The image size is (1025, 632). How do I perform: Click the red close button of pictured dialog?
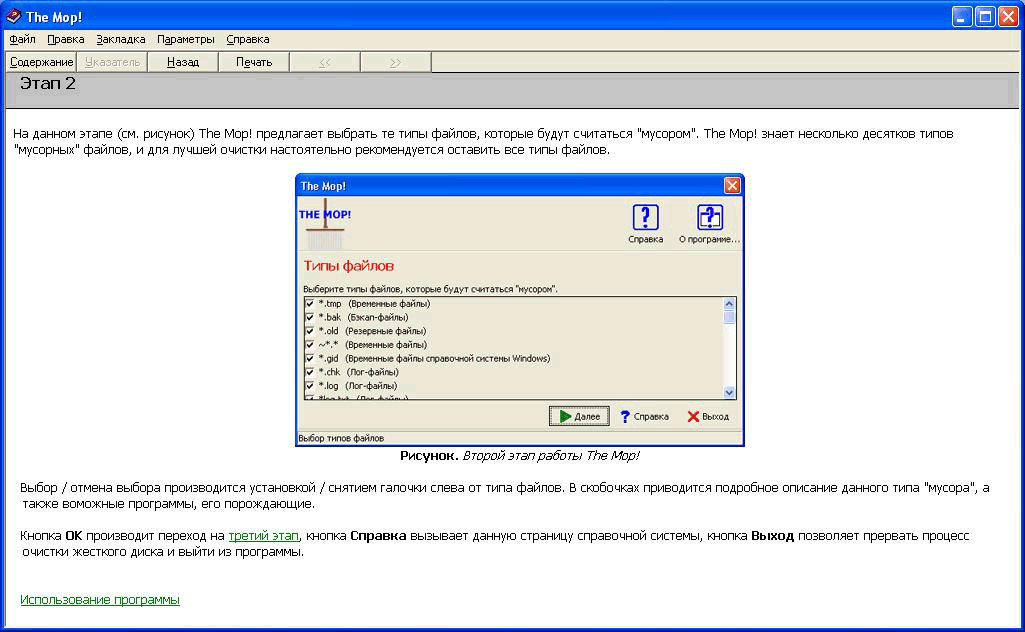pyautogui.click(x=732, y=186)
